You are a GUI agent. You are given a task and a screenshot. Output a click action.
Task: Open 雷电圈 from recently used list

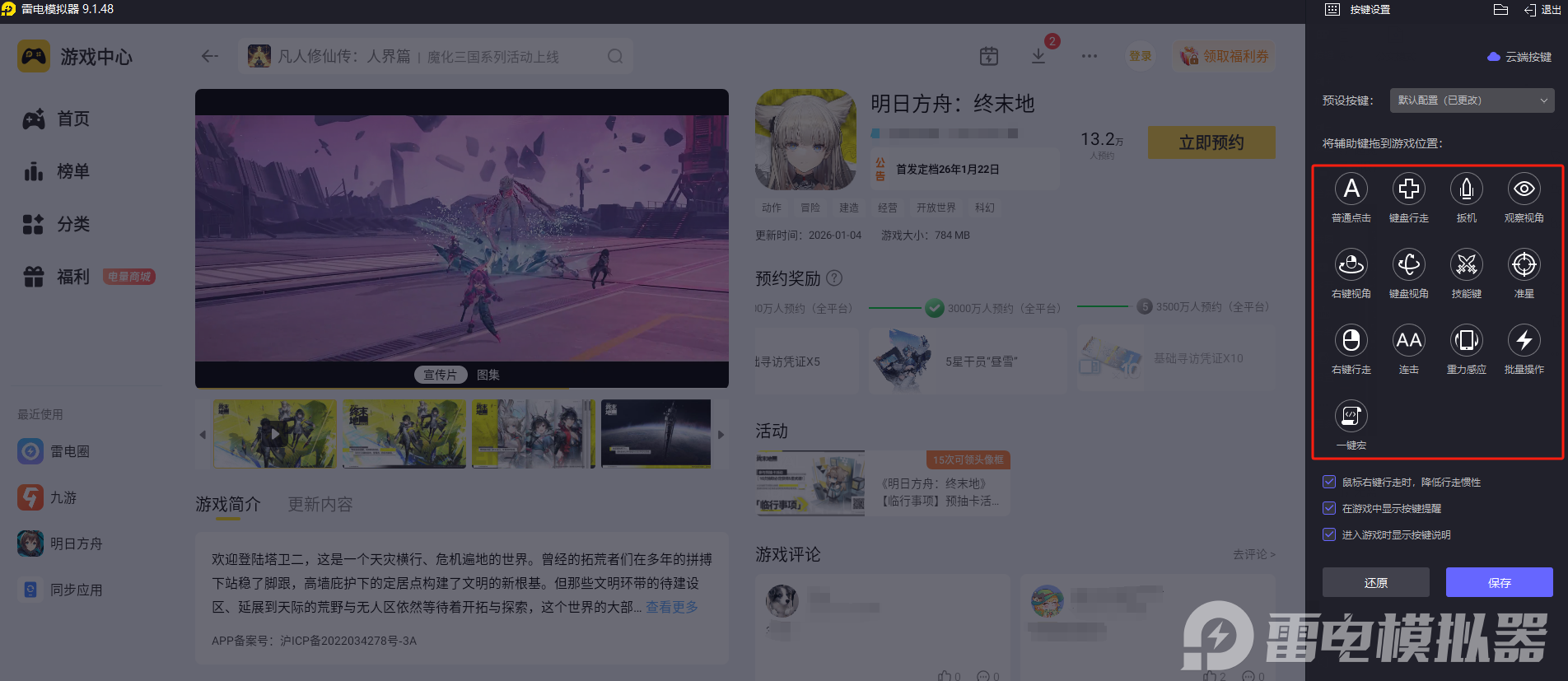[x=54, y=451]
